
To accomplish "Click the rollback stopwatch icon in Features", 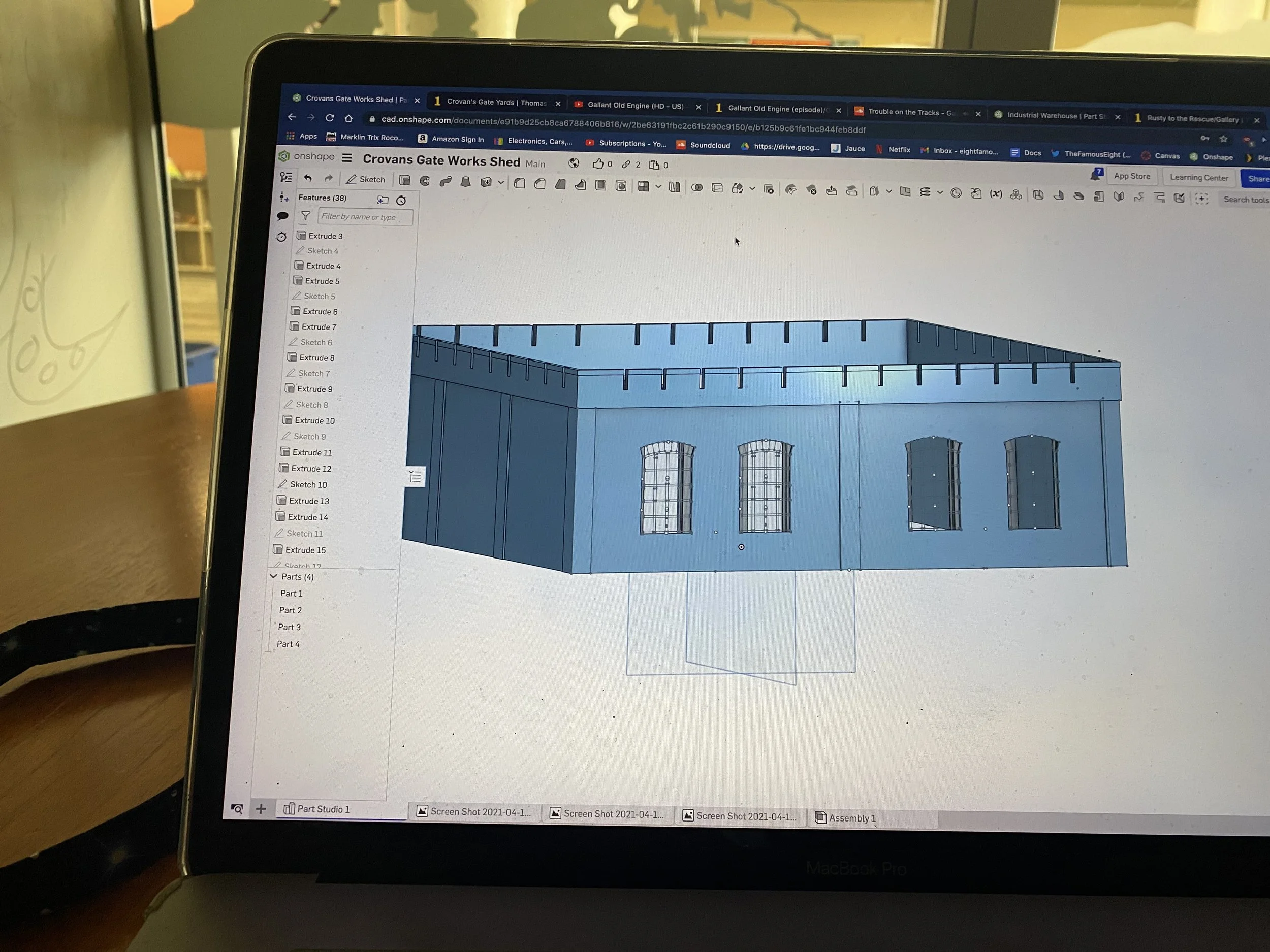I will coord(401,200).
